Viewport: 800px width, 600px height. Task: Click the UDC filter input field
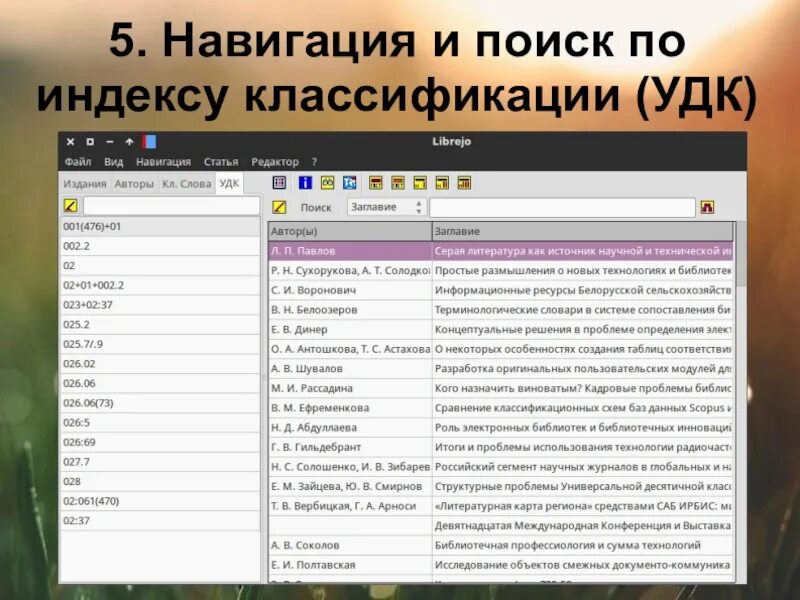click(x=171, y=206)
